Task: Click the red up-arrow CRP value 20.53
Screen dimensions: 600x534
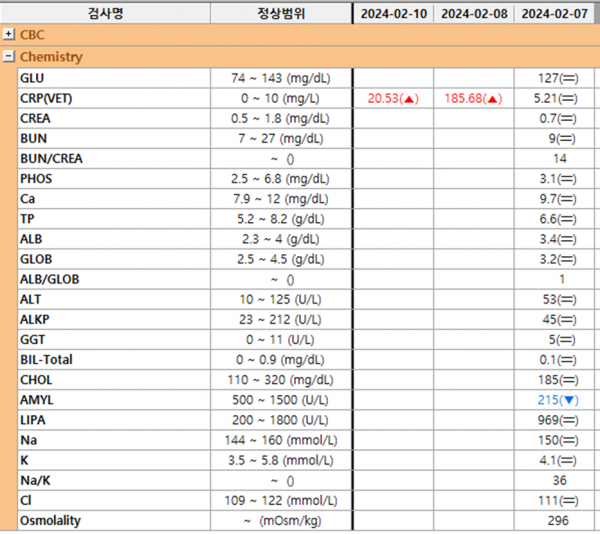Action: (393, 99)
